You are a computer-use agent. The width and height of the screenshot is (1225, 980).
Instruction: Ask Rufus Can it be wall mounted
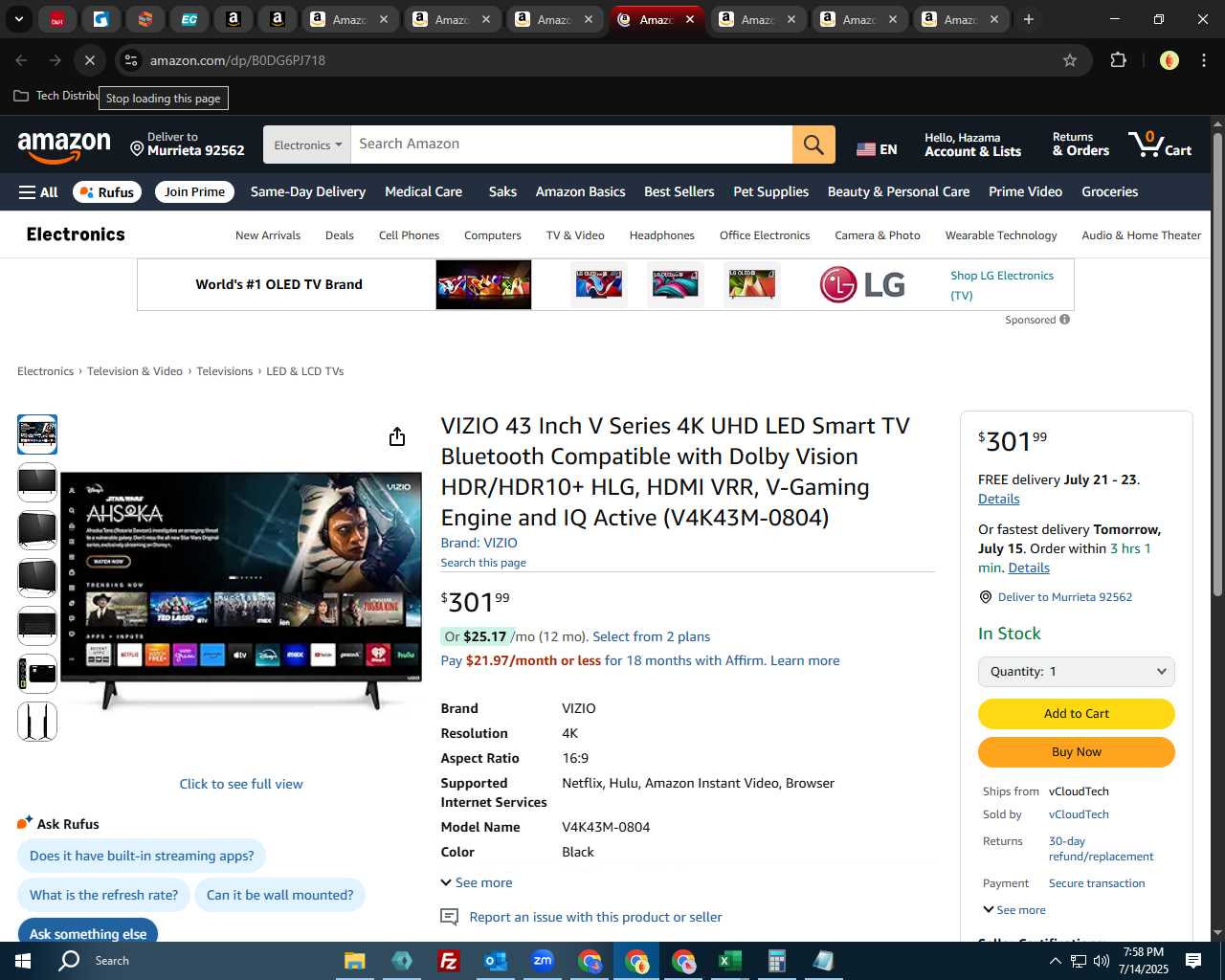click(279, 895)
